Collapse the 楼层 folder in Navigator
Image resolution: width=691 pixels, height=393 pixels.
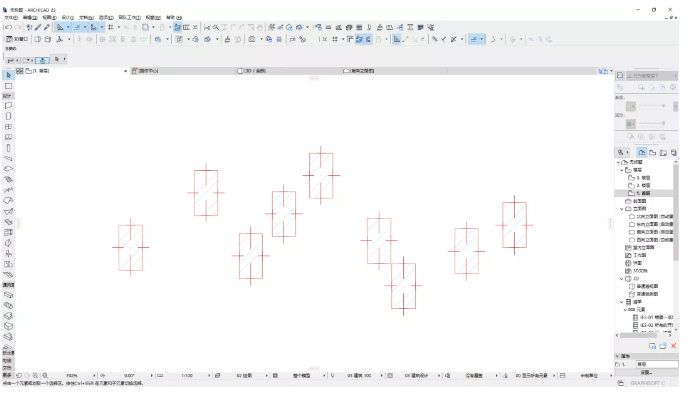(x=622, y=170)
